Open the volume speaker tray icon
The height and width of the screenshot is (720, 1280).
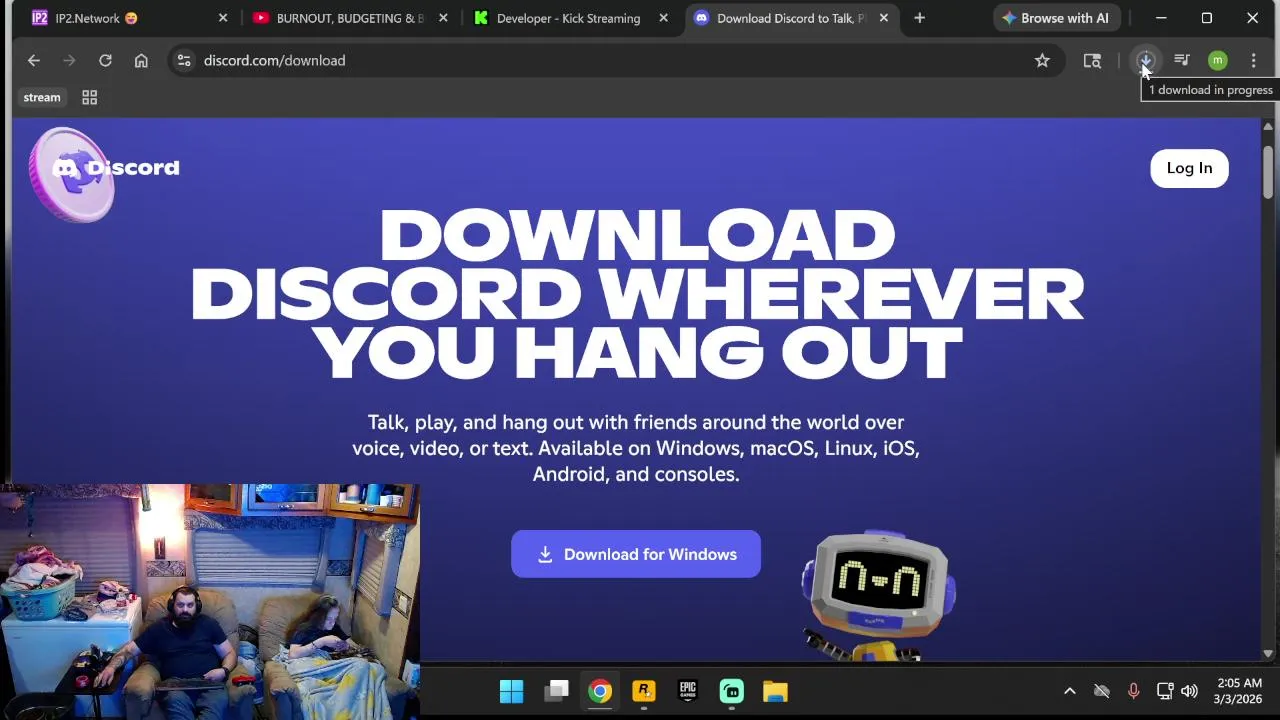pyautogui.click(x=1189, y=691)
